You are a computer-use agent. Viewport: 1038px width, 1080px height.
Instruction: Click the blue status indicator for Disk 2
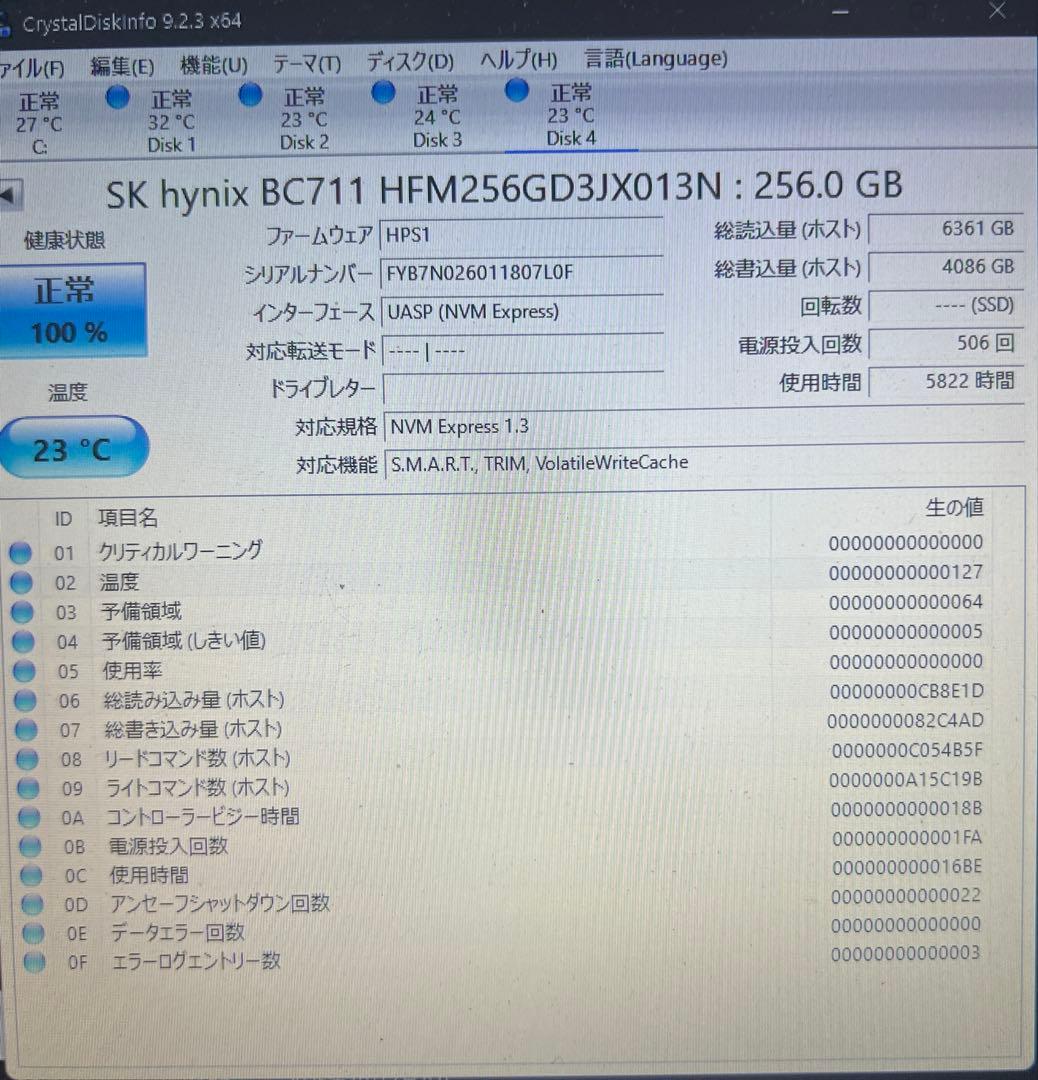(250, 94)
